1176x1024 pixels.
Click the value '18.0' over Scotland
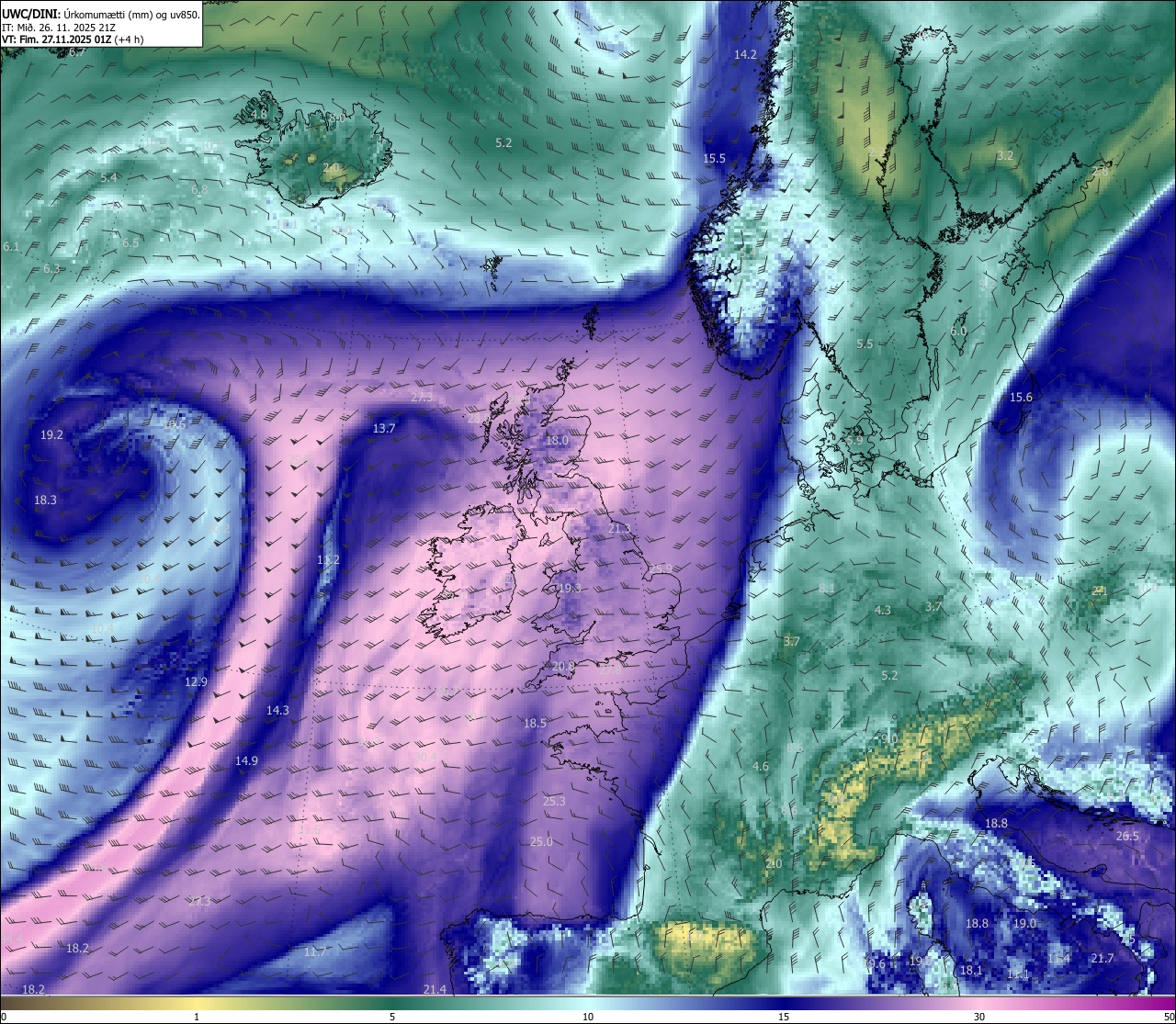557,440
